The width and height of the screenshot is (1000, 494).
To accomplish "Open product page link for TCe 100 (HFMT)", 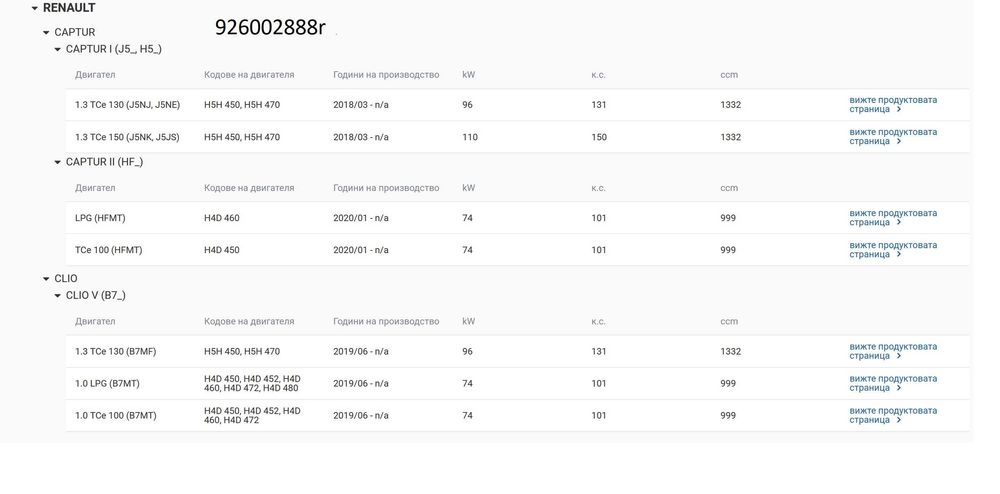I will click(x=893, y=250).
